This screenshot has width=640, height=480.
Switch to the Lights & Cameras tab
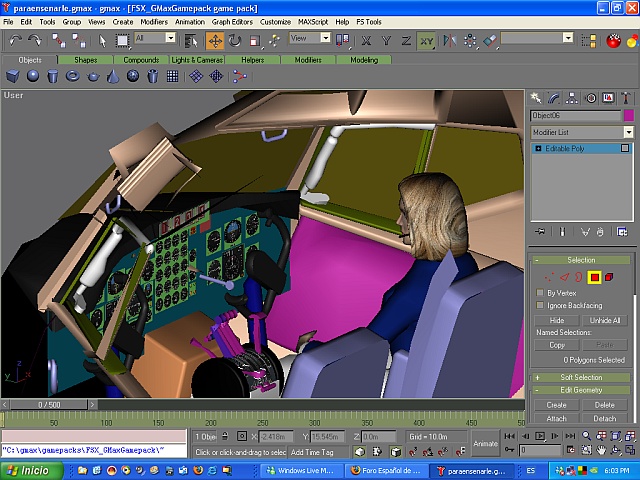197,60
